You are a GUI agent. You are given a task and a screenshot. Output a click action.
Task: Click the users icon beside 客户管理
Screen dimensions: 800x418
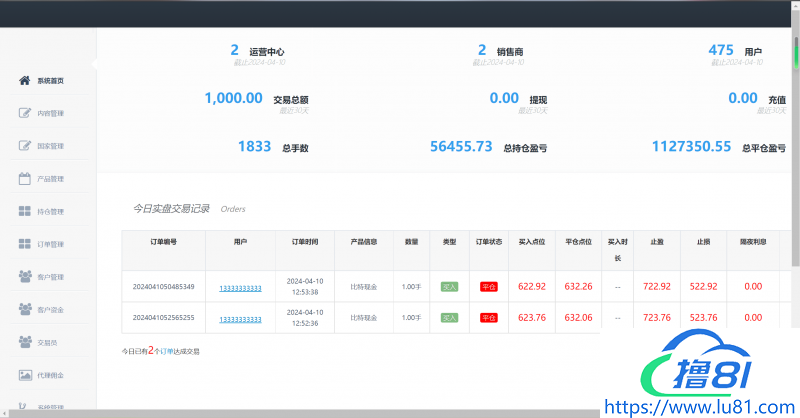(x=25, y=277)
